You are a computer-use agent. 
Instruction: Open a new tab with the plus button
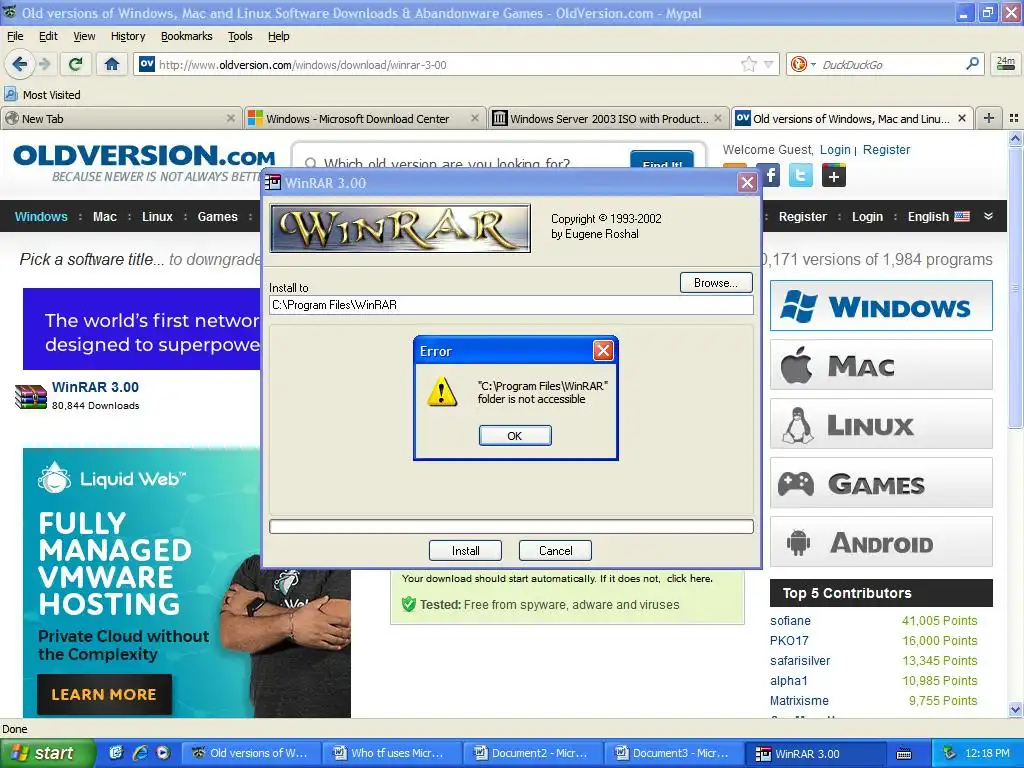click(x=989, y=118)
